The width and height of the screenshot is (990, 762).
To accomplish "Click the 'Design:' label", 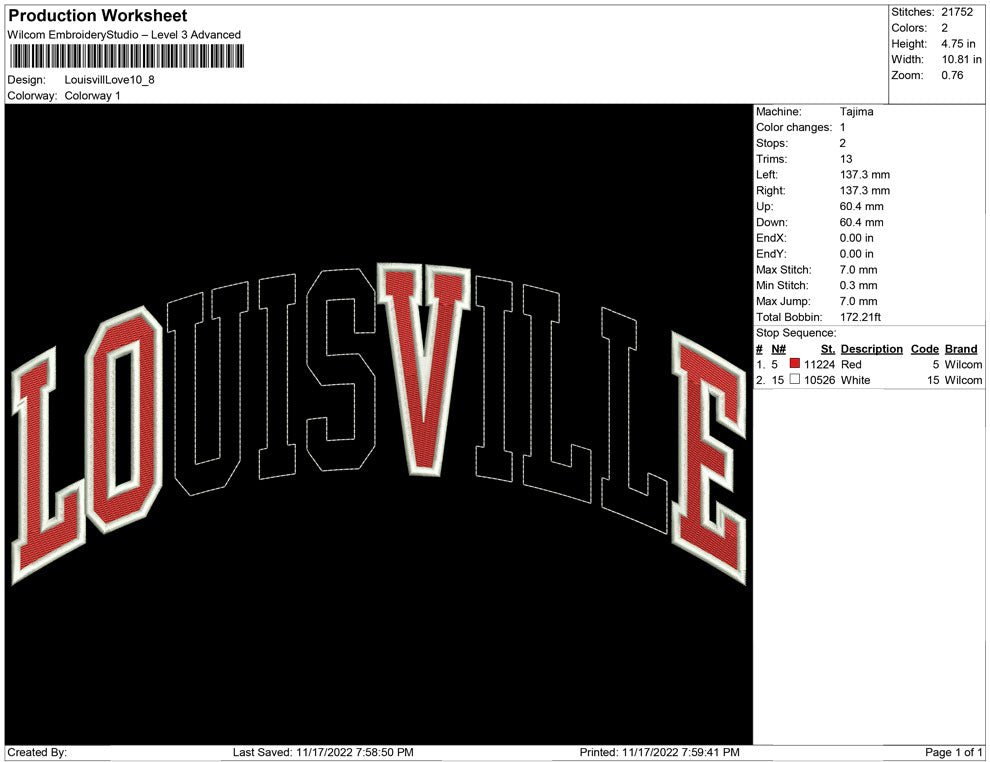I will click(x=27, y=80).
